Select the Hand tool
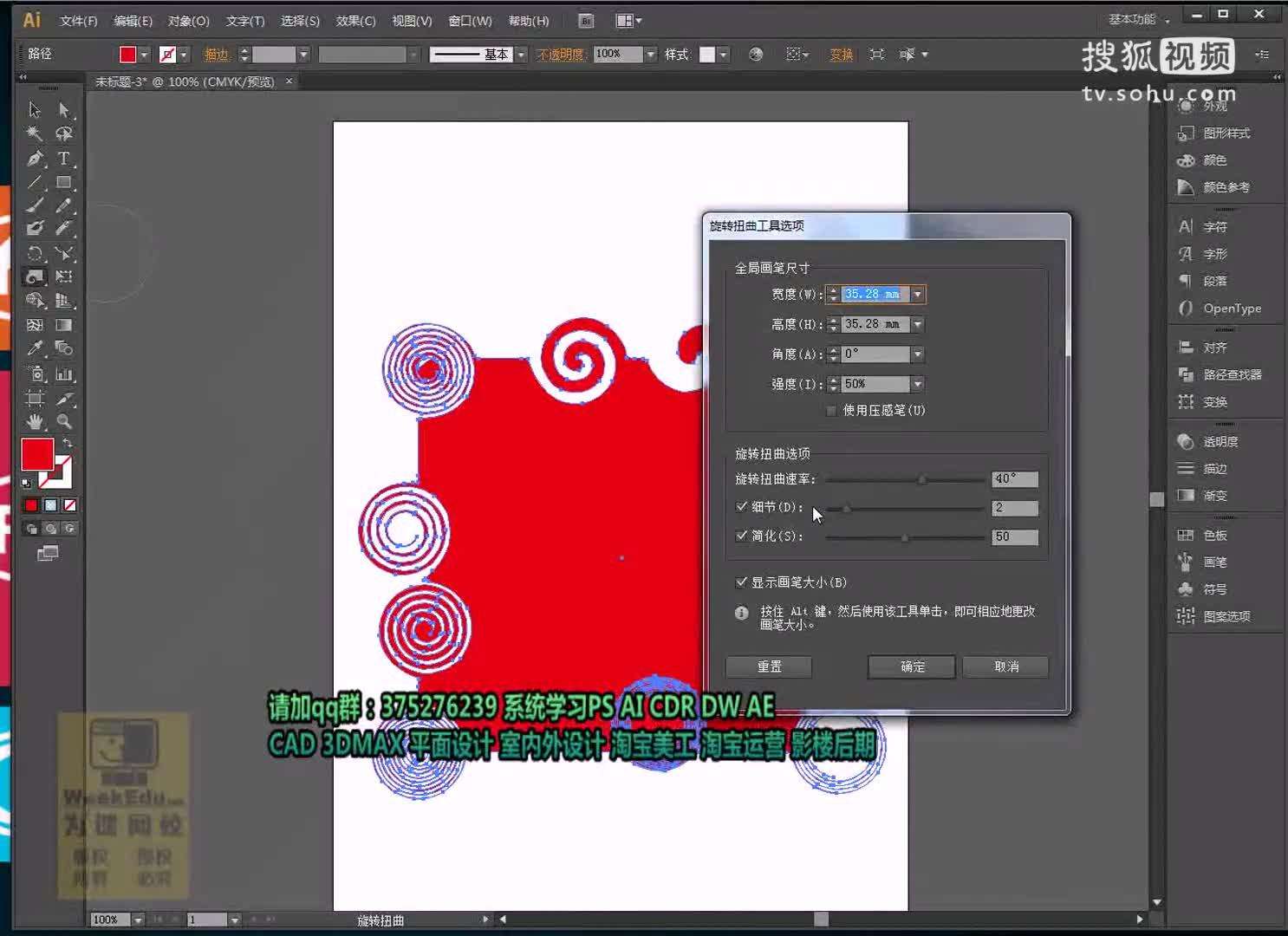This screenshot has height=936, width=1288. point(35,422)
